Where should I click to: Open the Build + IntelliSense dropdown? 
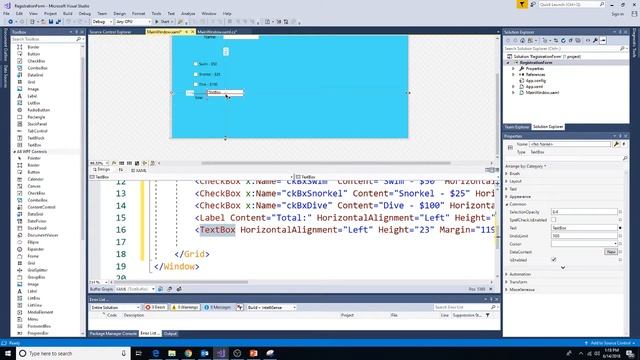271,307
